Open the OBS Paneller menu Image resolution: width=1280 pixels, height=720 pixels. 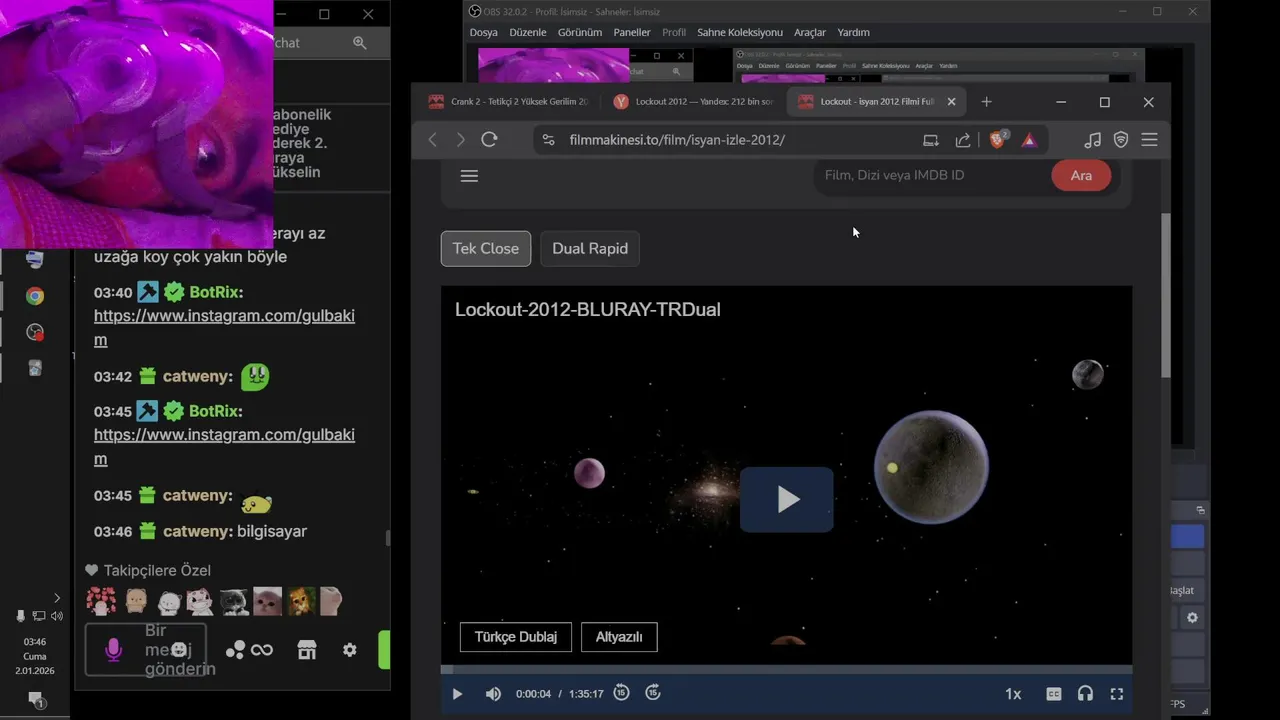click(632, 32)
